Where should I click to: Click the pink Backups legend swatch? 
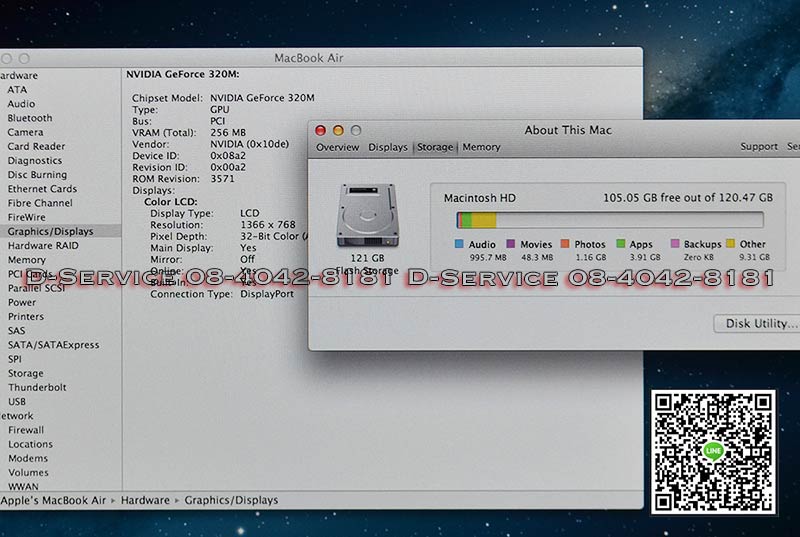(x=675, y=244)
